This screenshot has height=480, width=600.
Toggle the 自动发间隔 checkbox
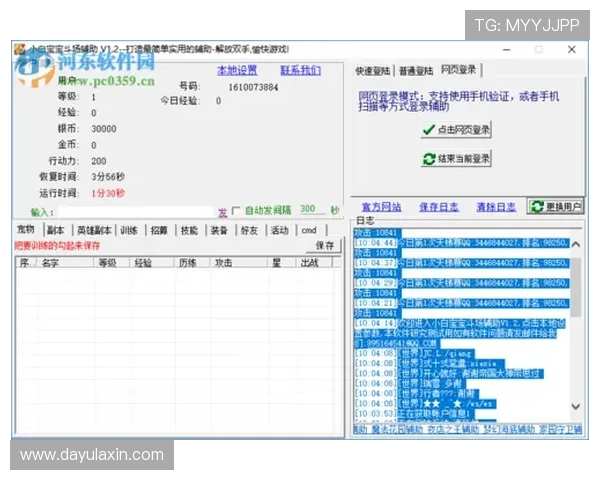pos(236,211)
